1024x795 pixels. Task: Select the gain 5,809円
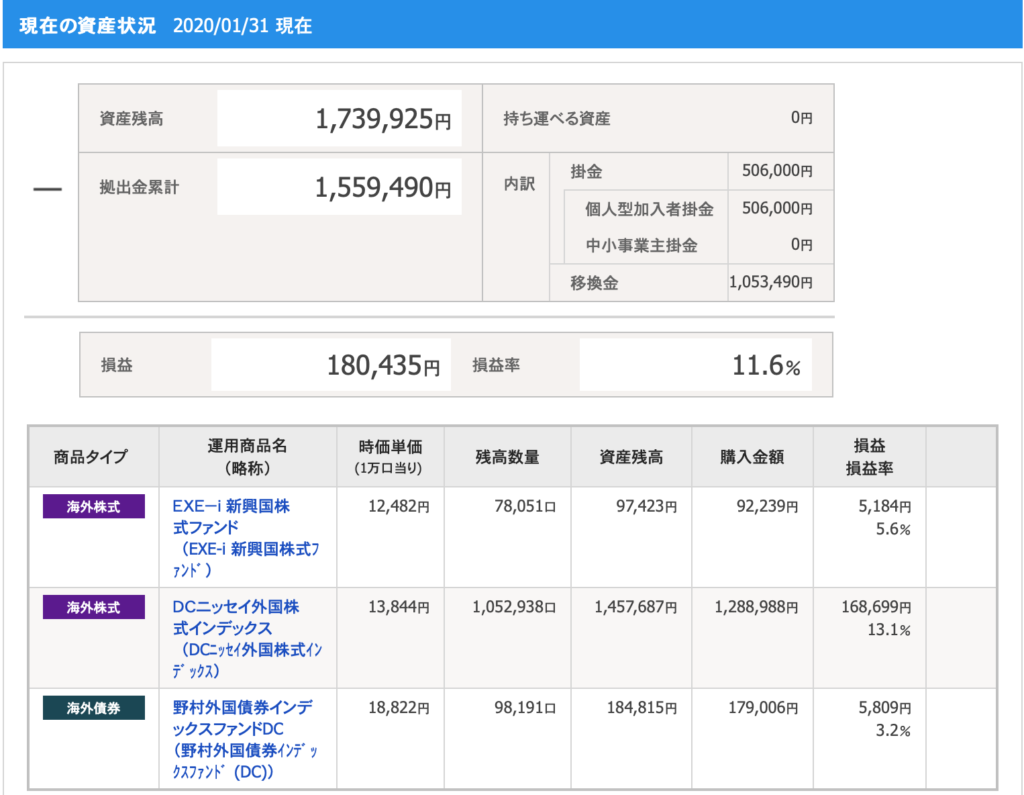pyautogui.click(x=884, y=707)
